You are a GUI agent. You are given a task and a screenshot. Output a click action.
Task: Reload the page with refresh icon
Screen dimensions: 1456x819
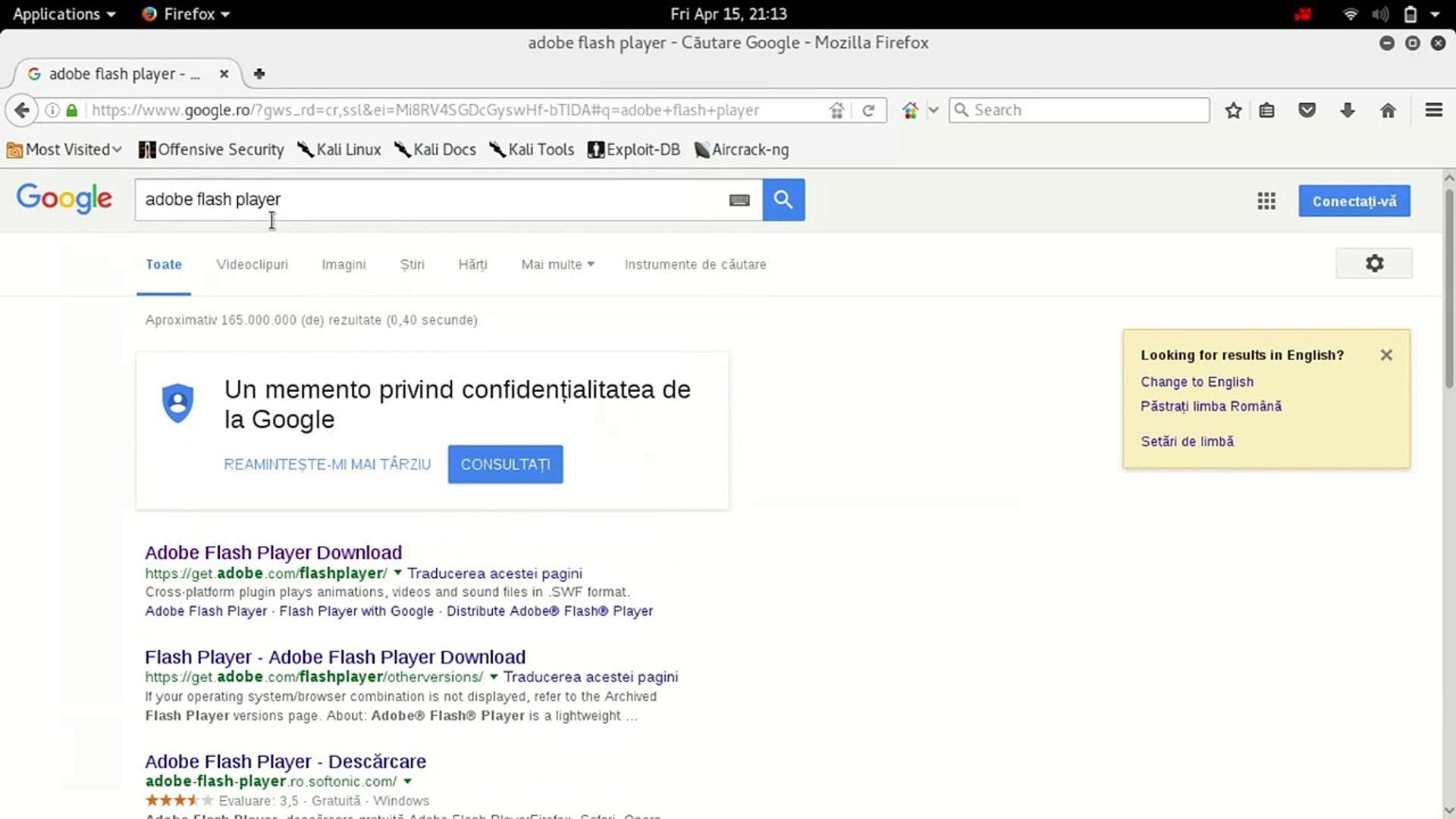coord(869,111)
